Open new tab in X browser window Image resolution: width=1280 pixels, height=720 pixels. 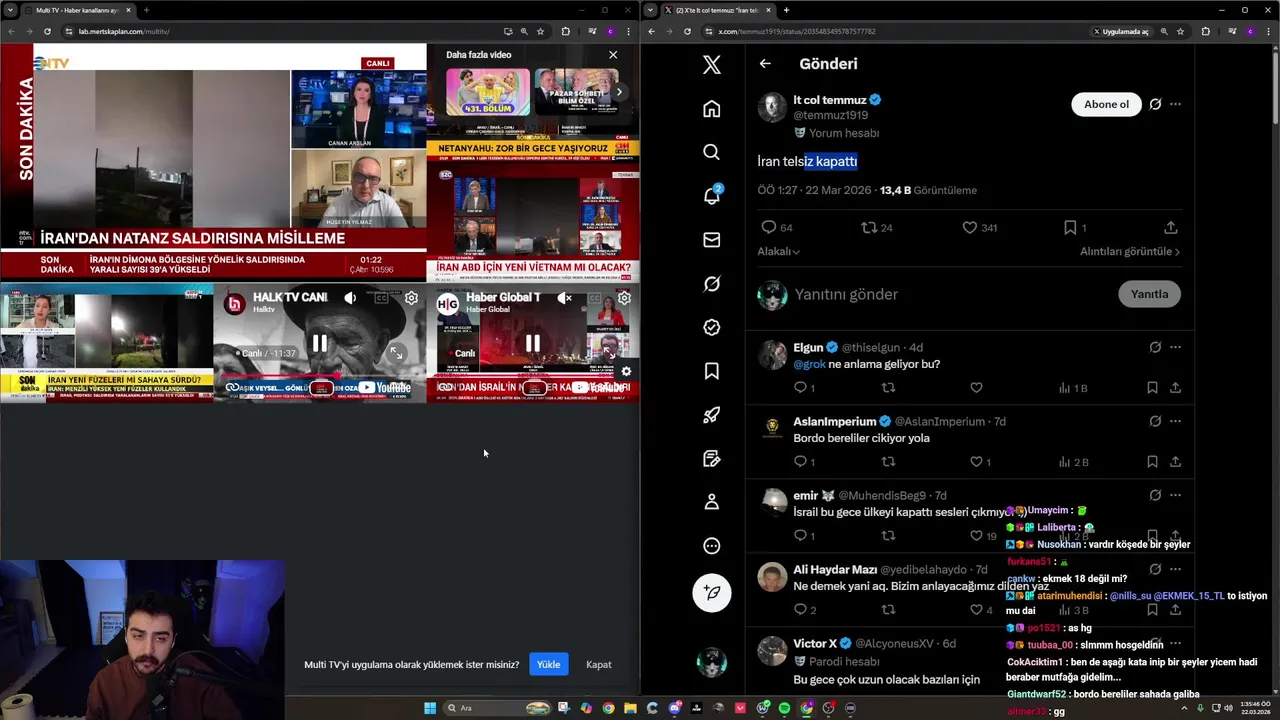pos(786,10)
